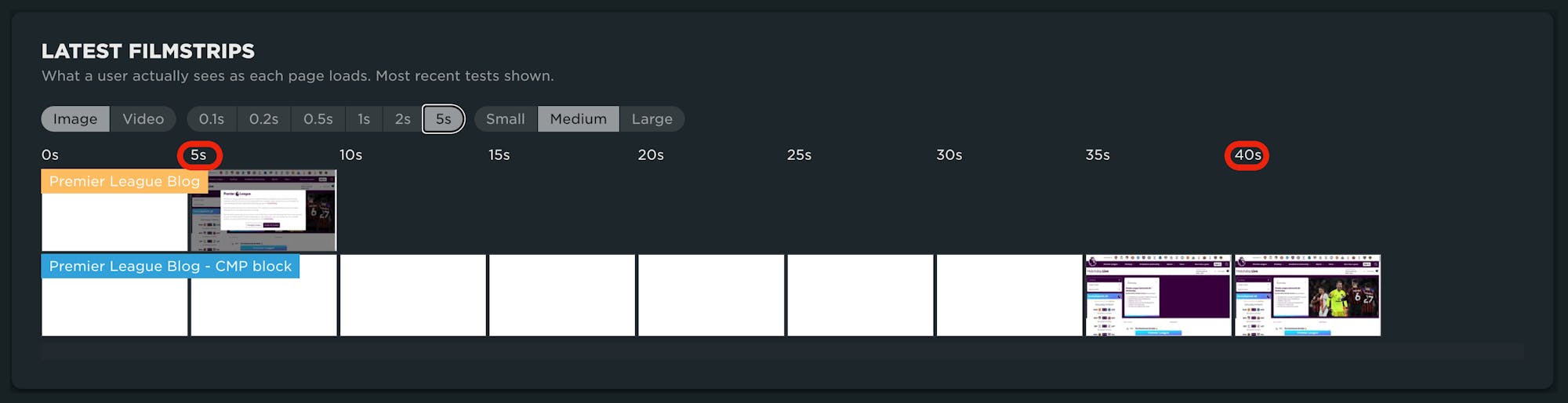Image resolution: width=1568 pixels, height=403 pixels.
Task: Click the Premier League Blog label
Action: point(125,182)
